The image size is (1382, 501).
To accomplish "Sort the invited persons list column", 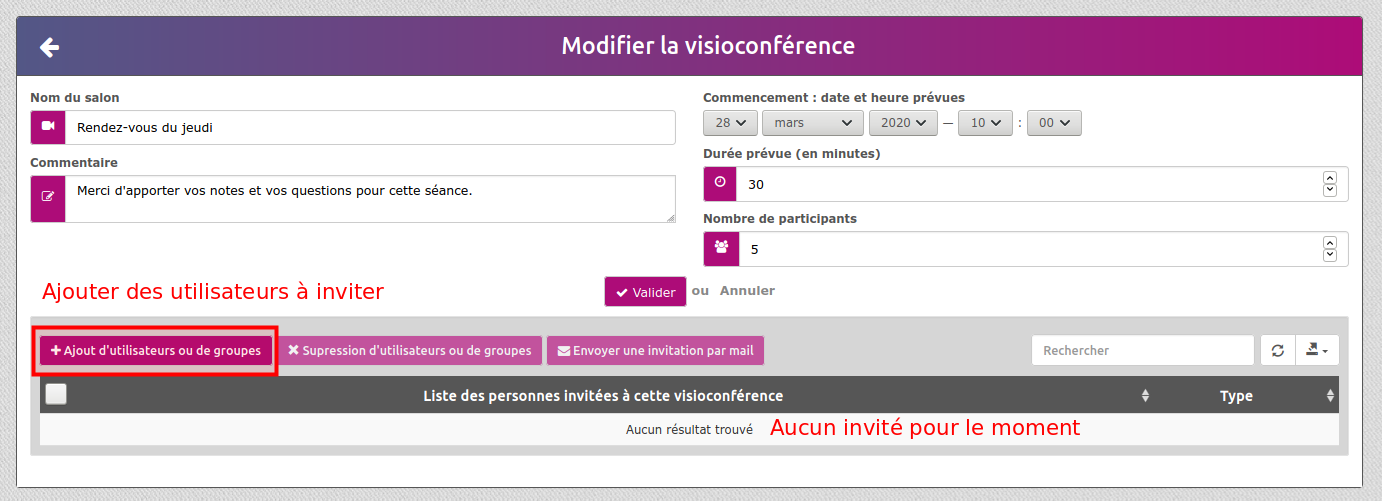I will click(x=1145, y=396).
